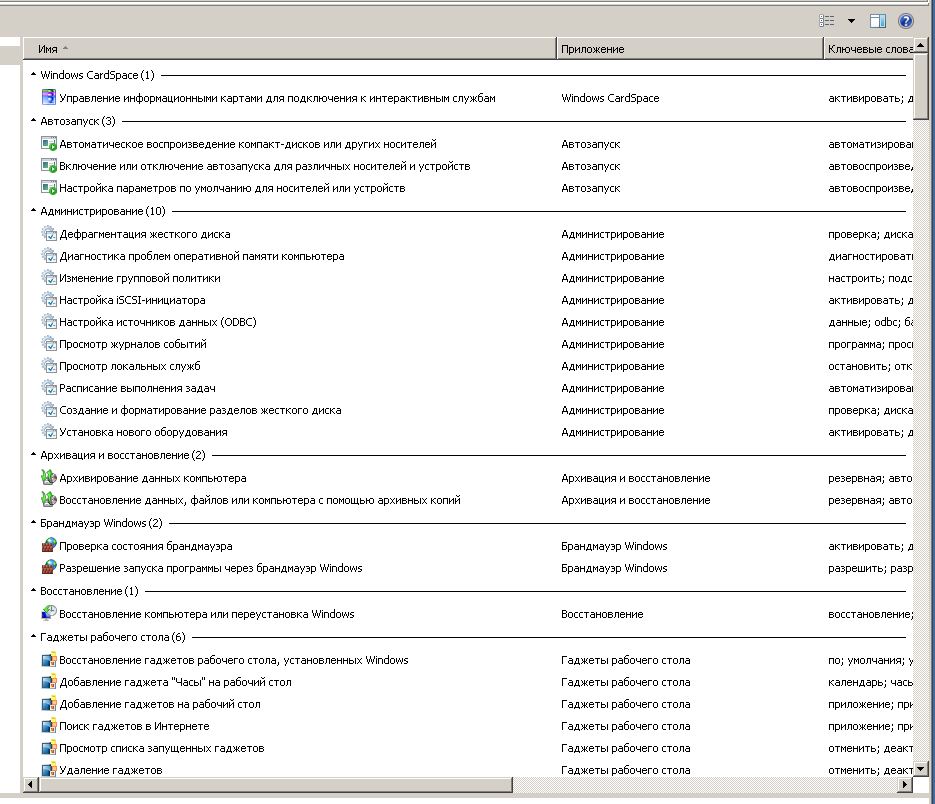The image size is (935, 804).
Task: Click the horizontal scrollbar left arrow
Action: [x=30, y=784]
